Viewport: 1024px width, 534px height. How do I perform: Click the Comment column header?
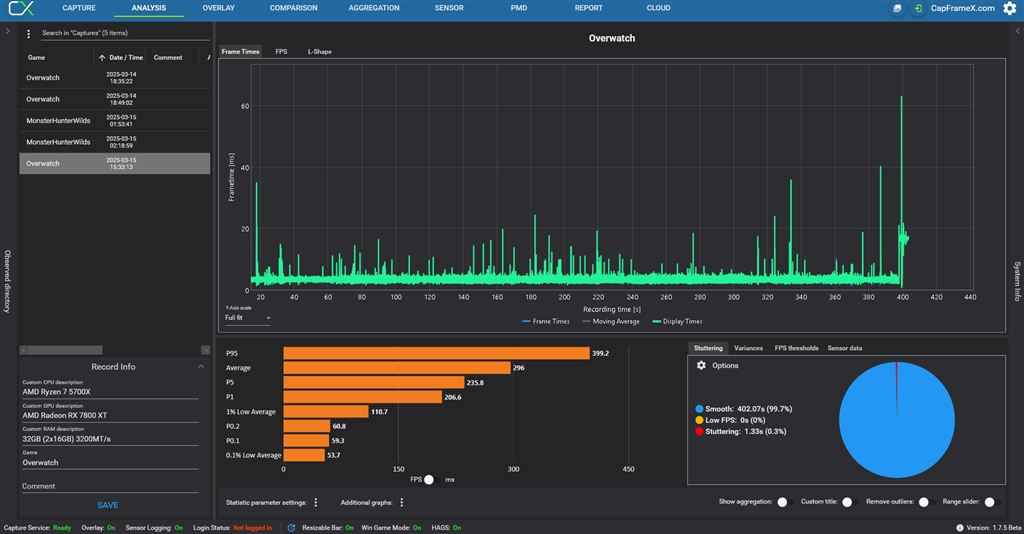click(x=168, y=57)
